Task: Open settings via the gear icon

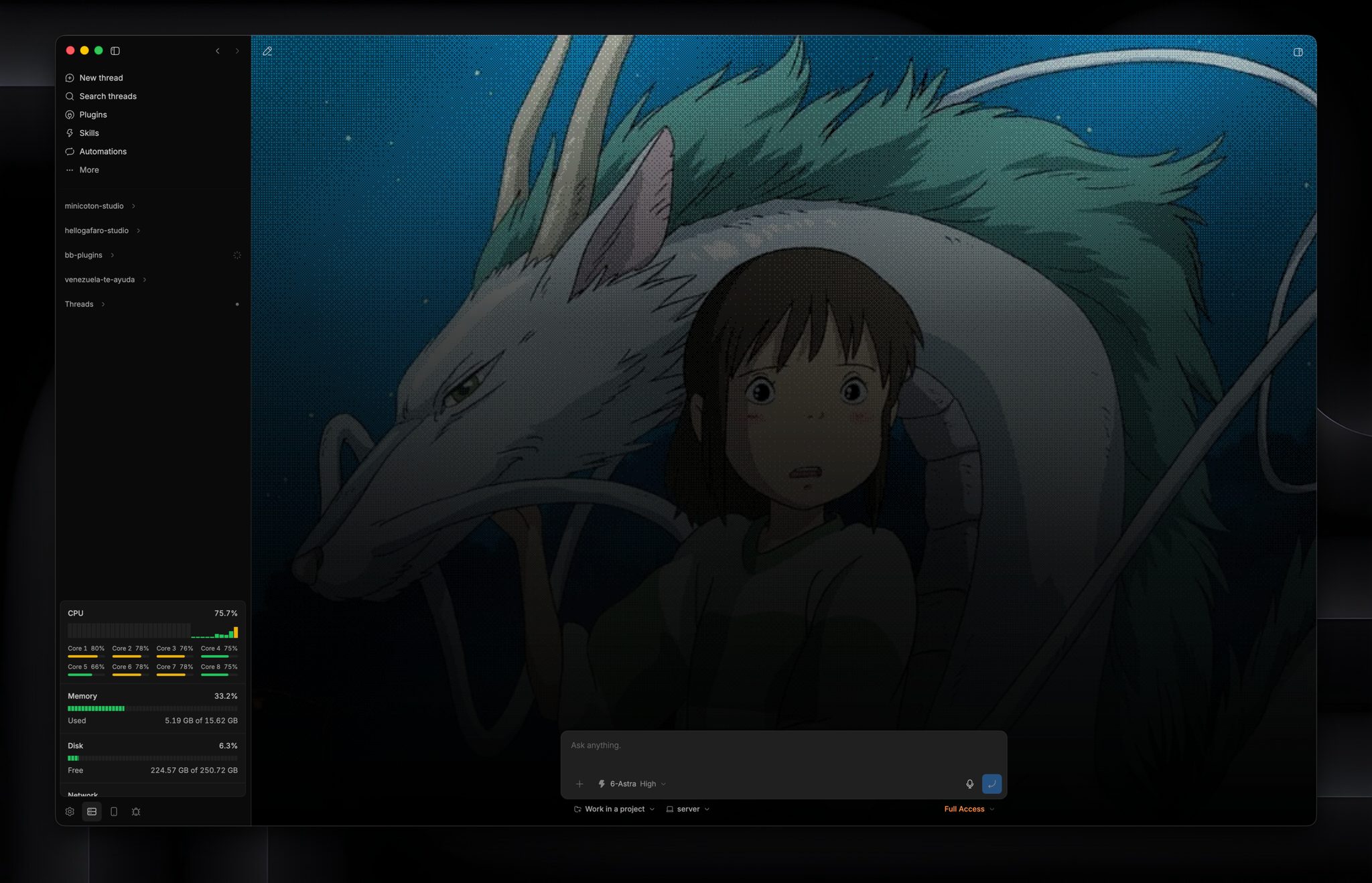Action: (70, 811)
